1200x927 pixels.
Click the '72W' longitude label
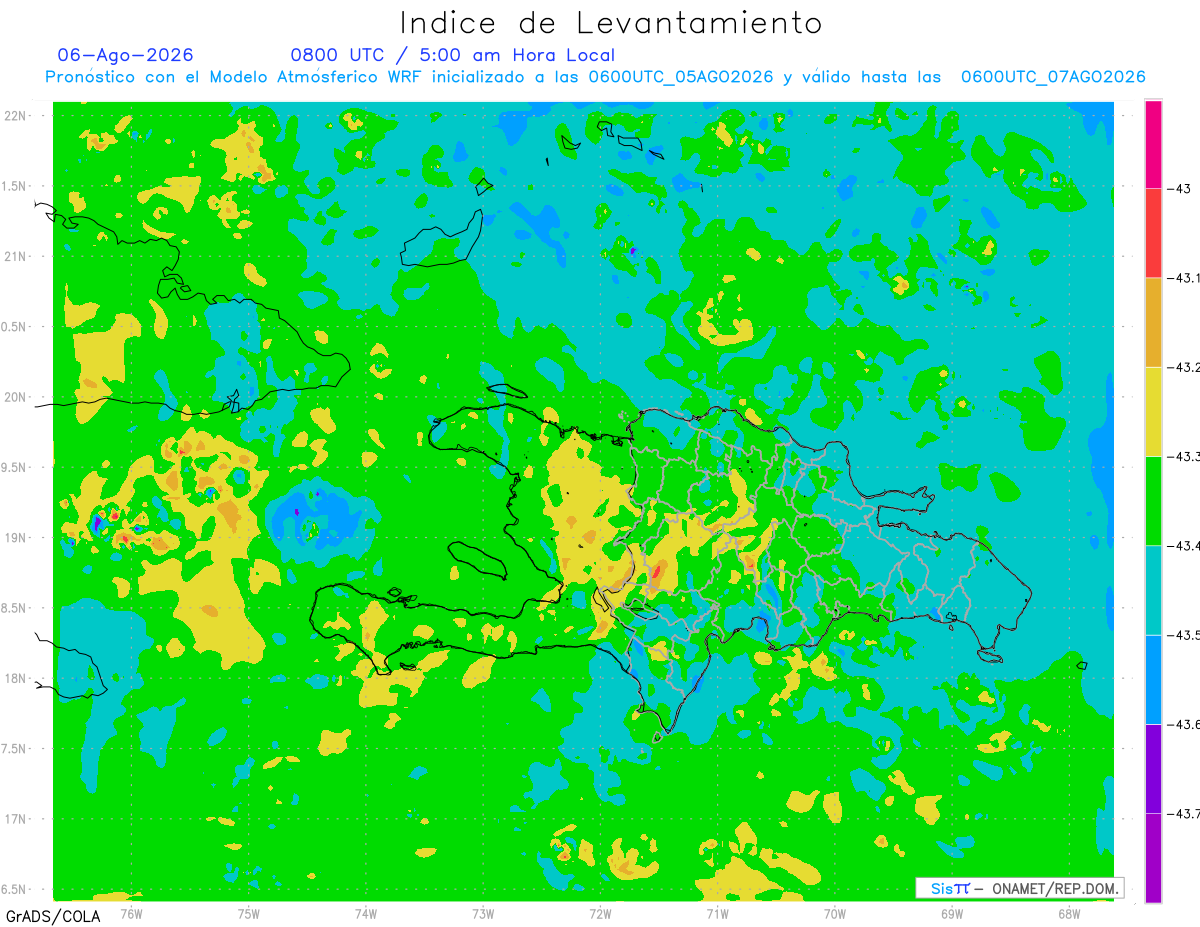click(600, 913)
